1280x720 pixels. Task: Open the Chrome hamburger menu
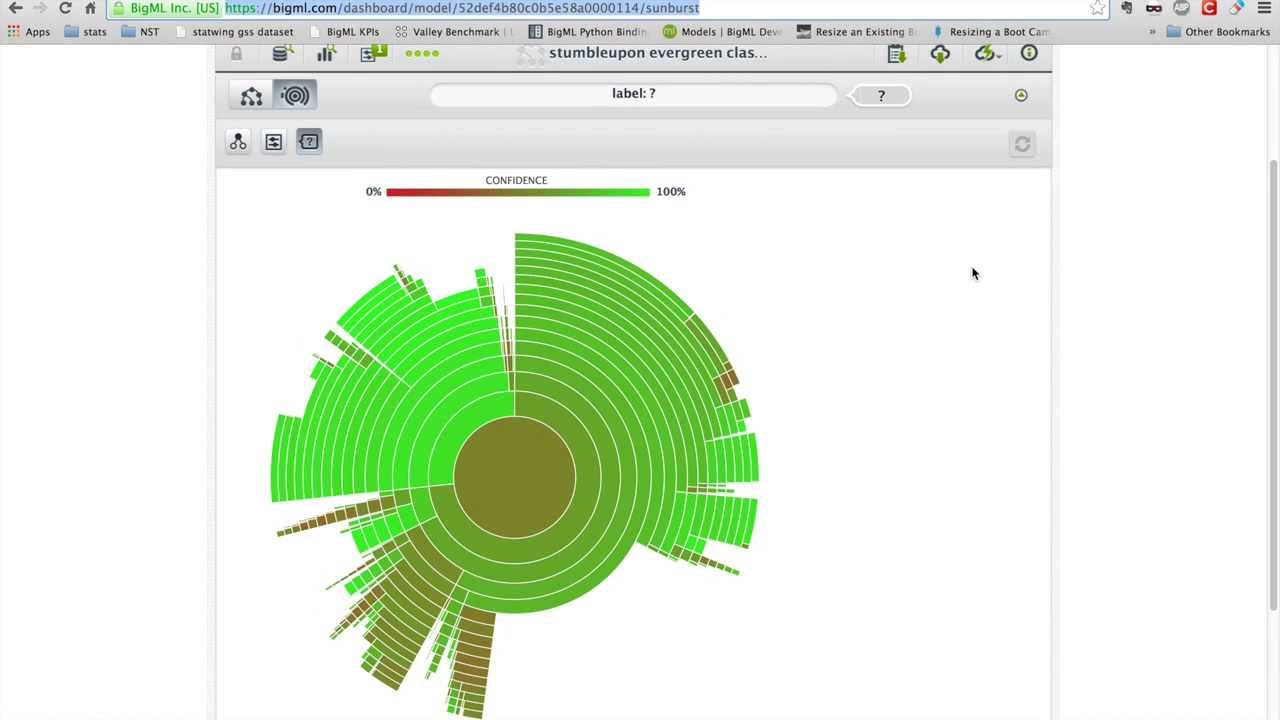pyautogui.click(x=1264, y=8)
